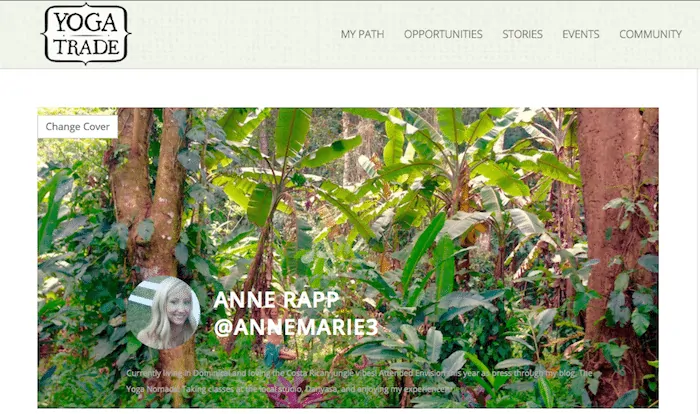Click the purple plant at cover bottom
Image resolution: width=700 pixels, height=414 pixels.
(292, 393)
